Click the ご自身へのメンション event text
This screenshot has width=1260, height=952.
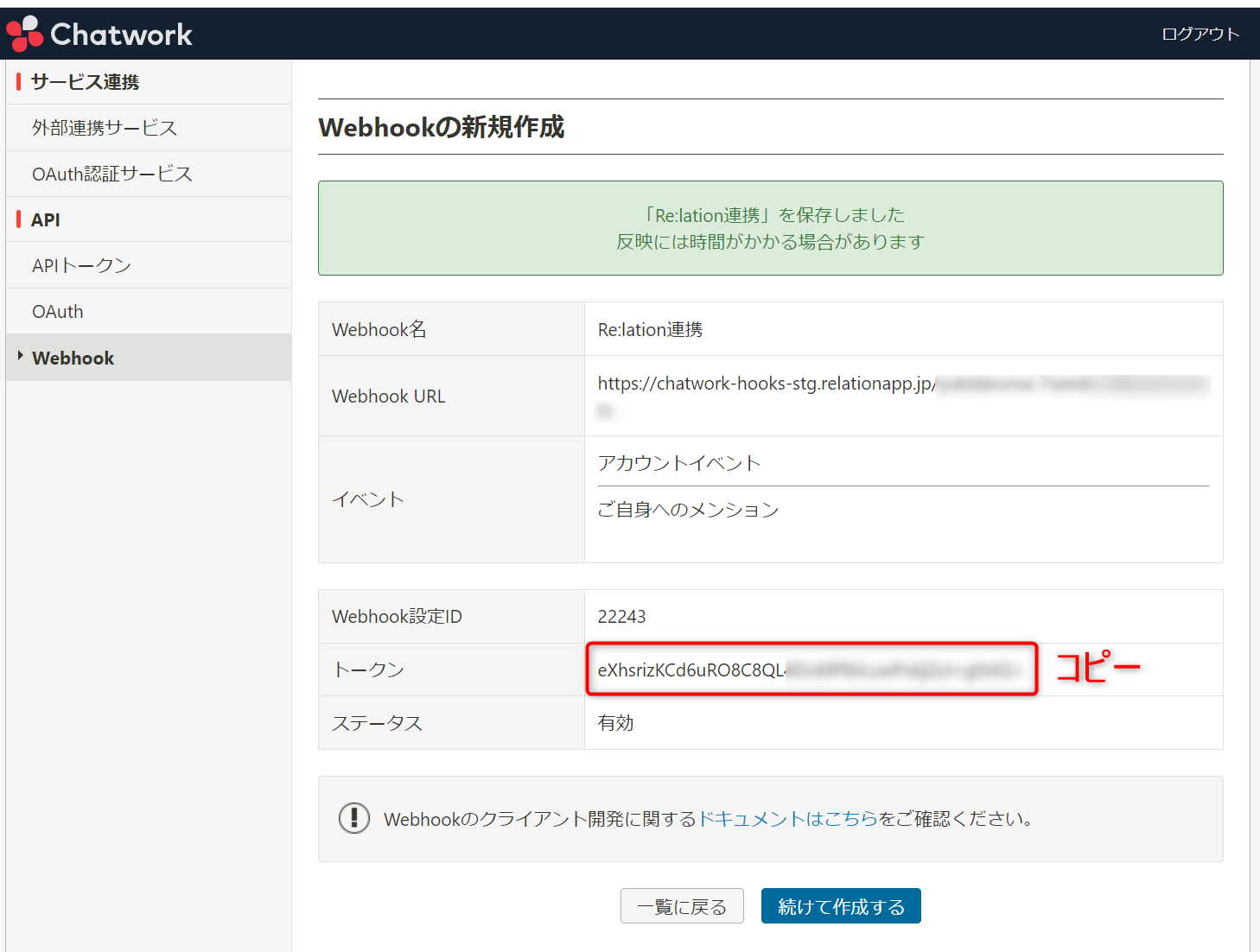(x=688, y=510)
